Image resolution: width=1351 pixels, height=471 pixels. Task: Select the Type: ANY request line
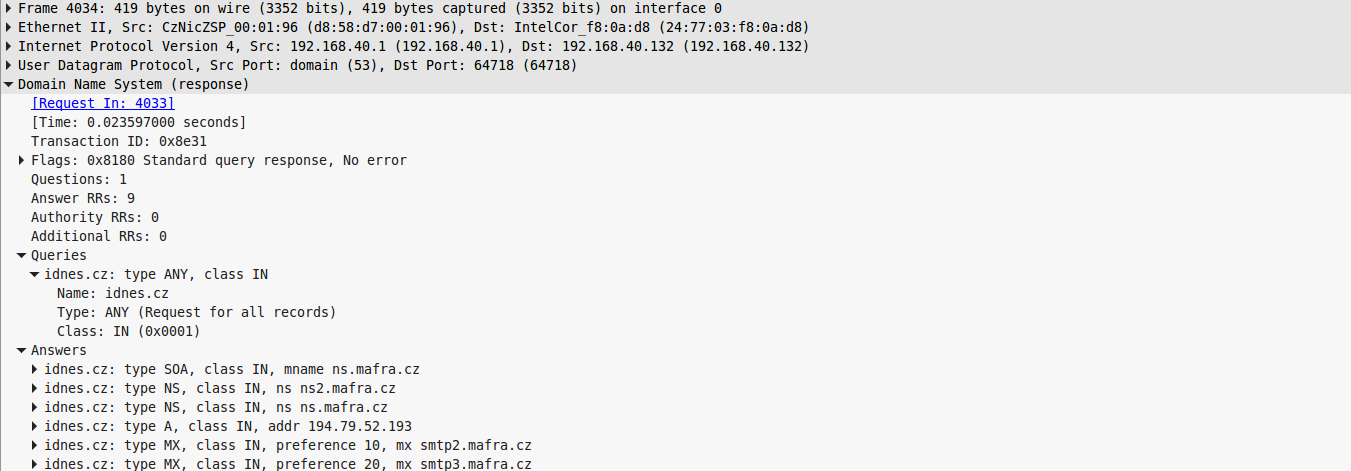point(196,312)
